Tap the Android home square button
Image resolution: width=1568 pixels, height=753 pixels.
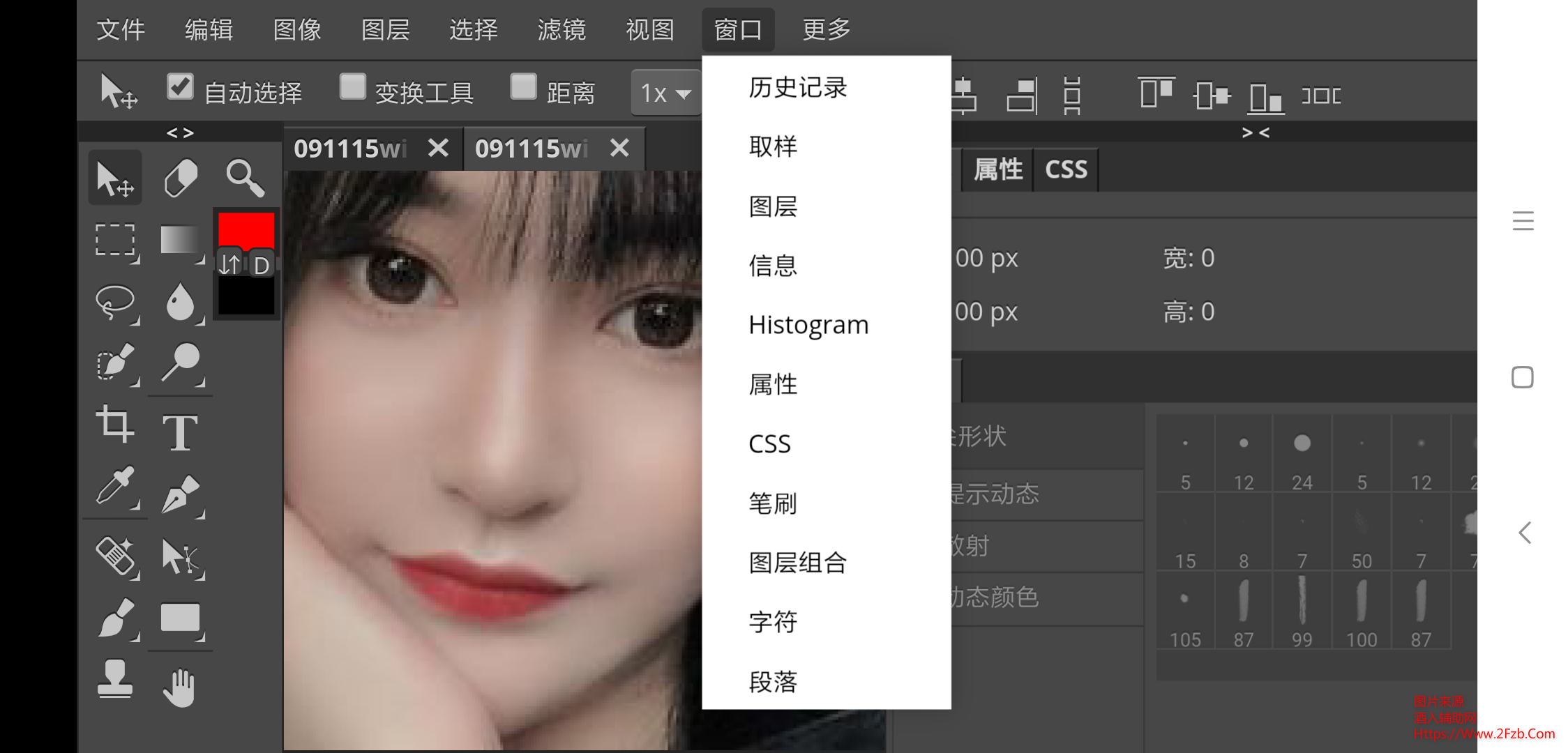[x=1523, y=377]
